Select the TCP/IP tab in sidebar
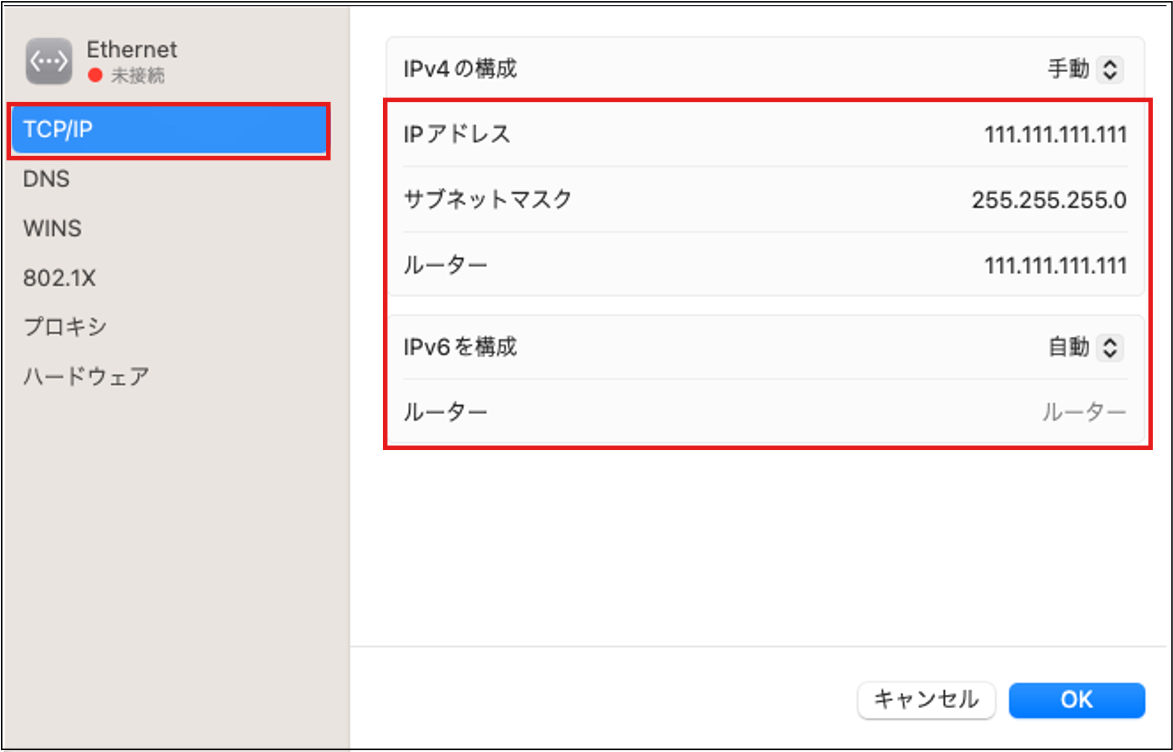This screenshot has height=752, width=1173. (169, 129)
